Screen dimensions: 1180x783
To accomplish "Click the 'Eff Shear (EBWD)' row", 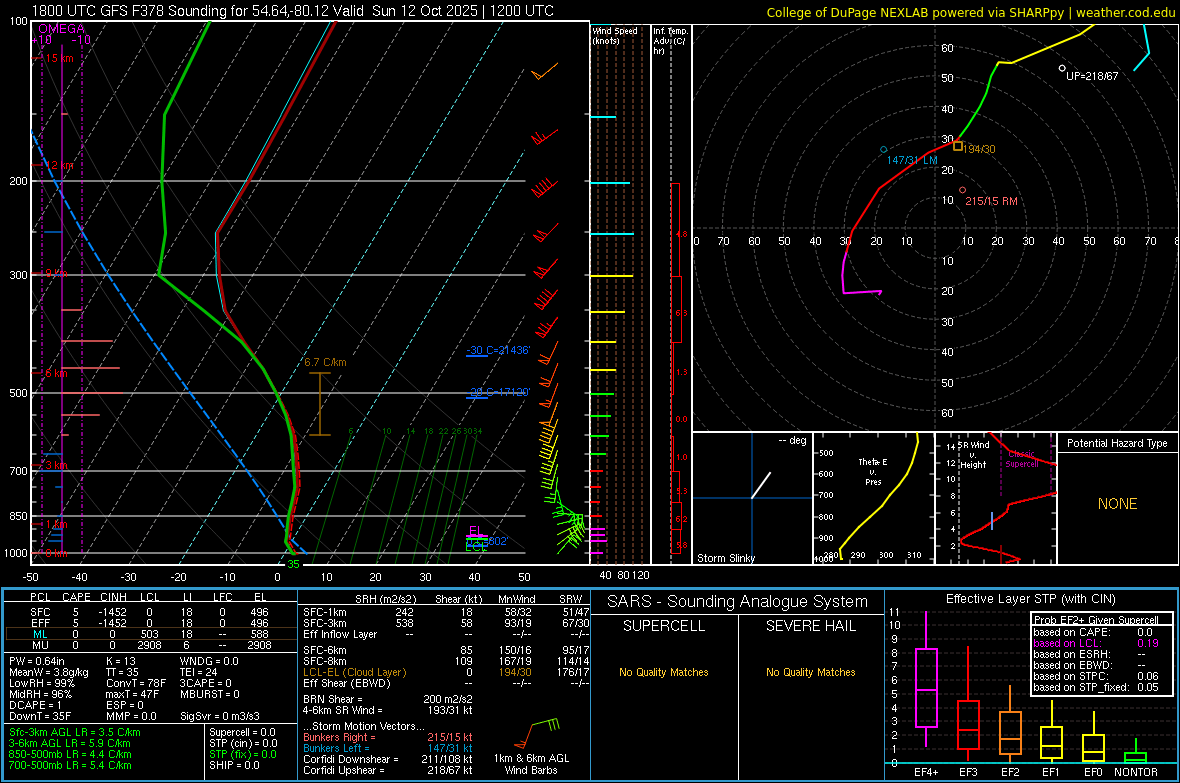I will point(446,683).
